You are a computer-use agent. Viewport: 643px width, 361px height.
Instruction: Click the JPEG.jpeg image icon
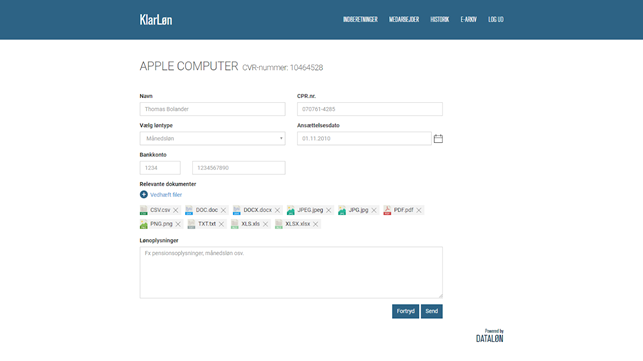(x=291, y=210)
